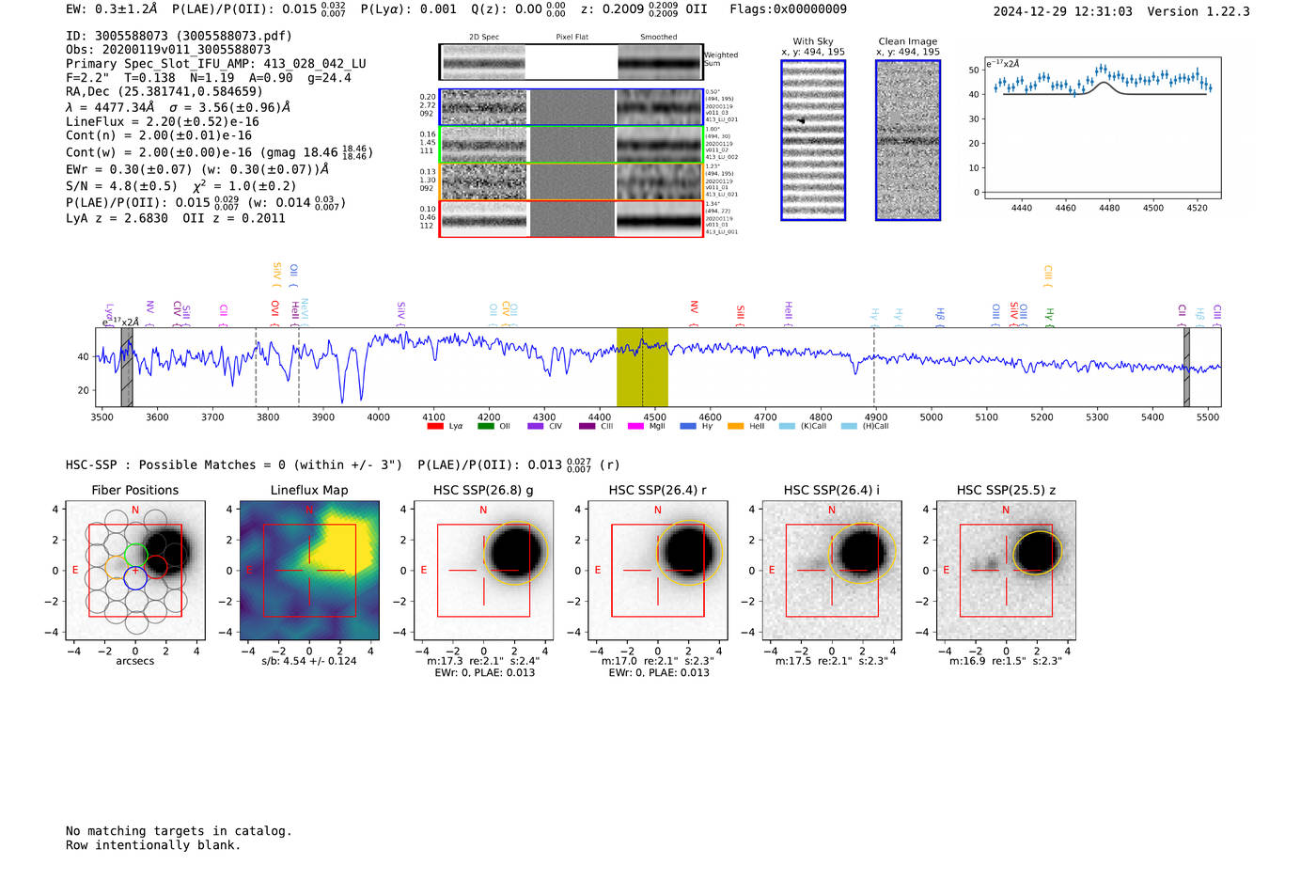Click the RA,Dec coordinates text

(x=164, y=91)
